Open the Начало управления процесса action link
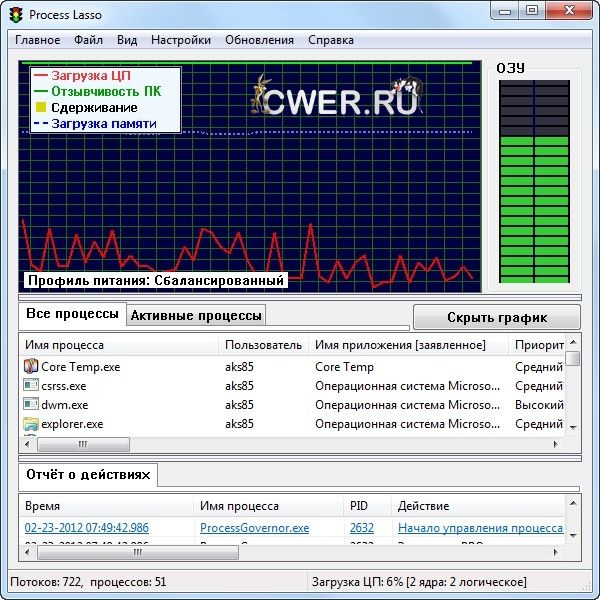 pyautogui.click(x=480, y=528)
